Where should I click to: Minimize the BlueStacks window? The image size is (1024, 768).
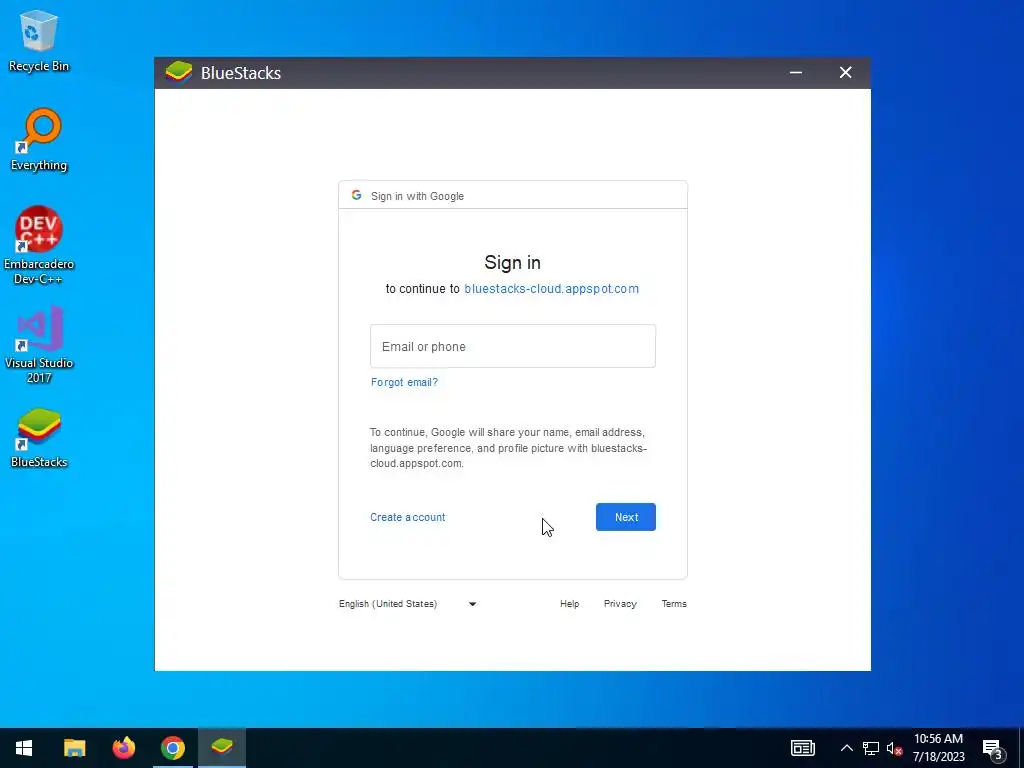tap(795, 72)
